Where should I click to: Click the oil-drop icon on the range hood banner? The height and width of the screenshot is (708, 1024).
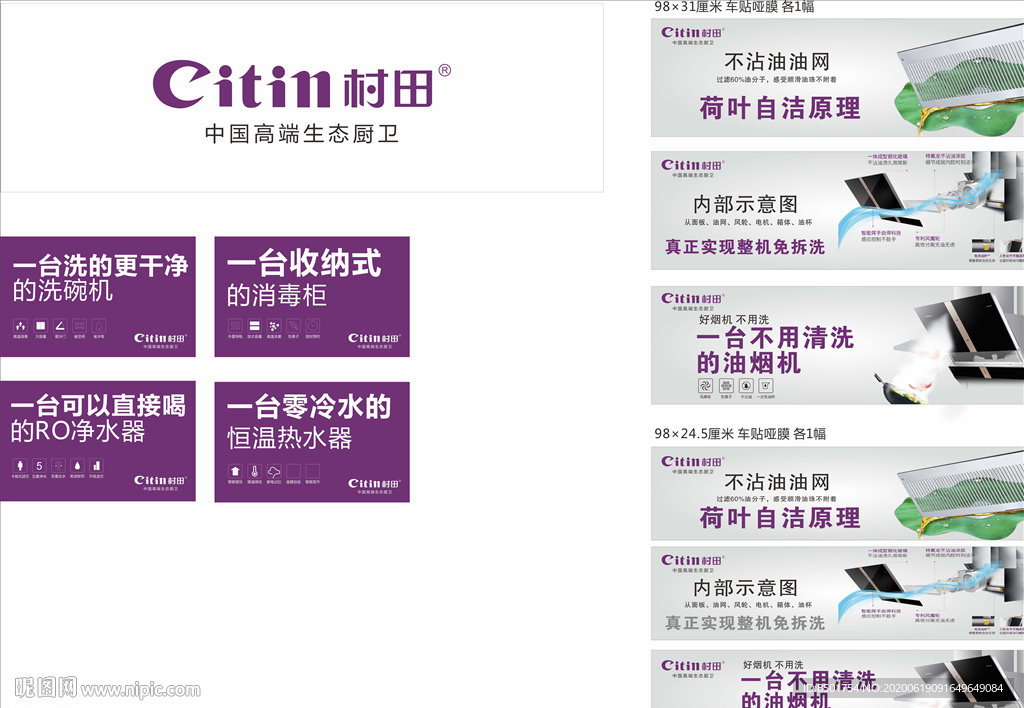coord(746,385)
